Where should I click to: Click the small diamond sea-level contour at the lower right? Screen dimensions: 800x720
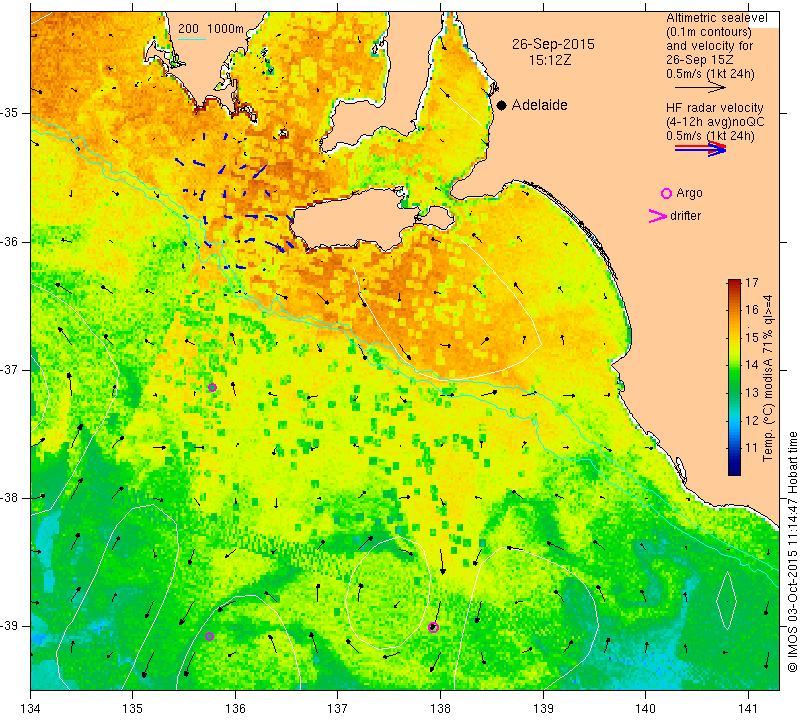726,601
